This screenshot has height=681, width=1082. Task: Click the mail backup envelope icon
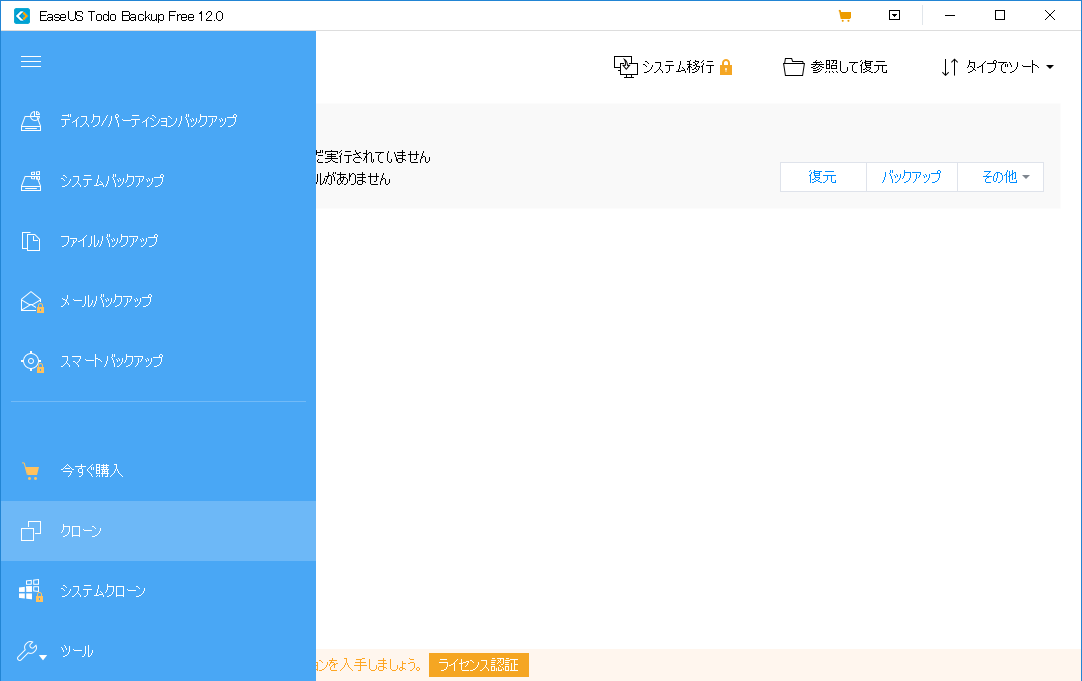(32, 301)
